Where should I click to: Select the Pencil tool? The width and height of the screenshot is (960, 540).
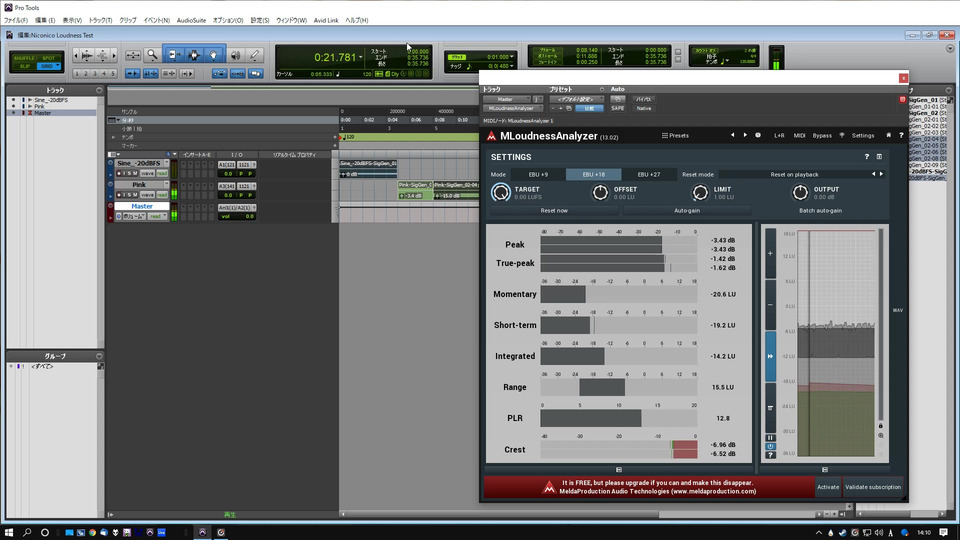[255, 55]
